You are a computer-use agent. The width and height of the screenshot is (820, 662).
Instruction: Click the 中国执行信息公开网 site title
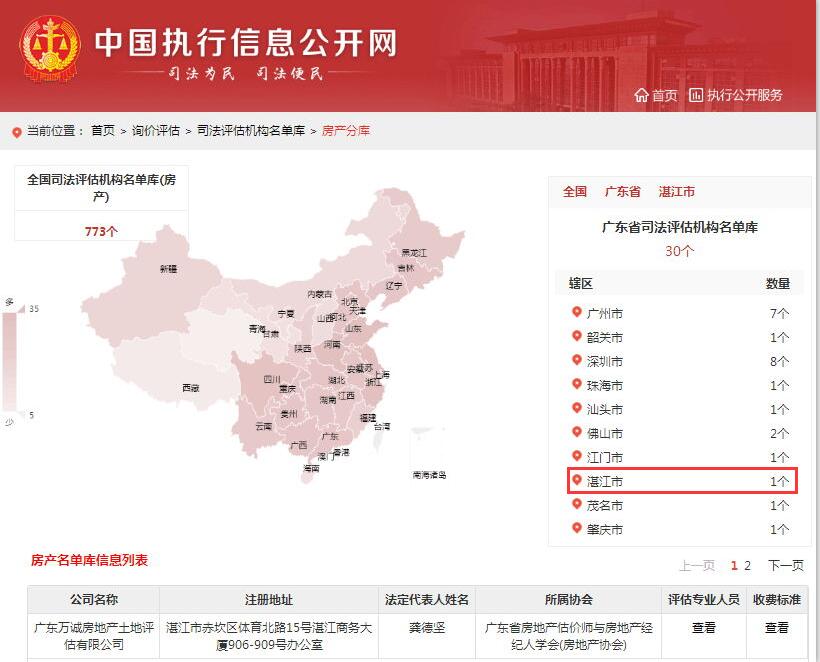tap(246, 43)
